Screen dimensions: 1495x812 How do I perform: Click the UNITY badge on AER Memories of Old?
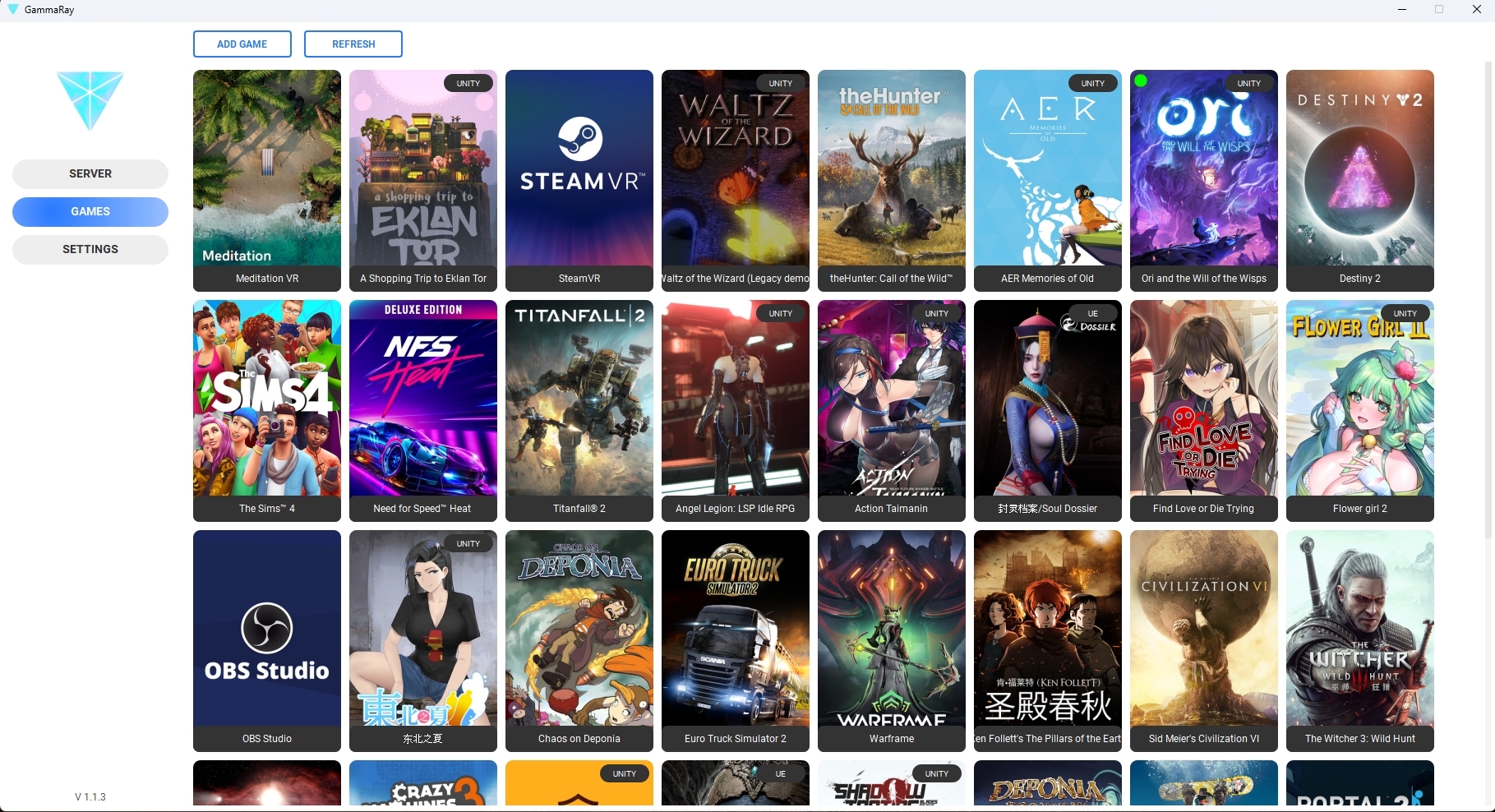tap(1092, 83)
